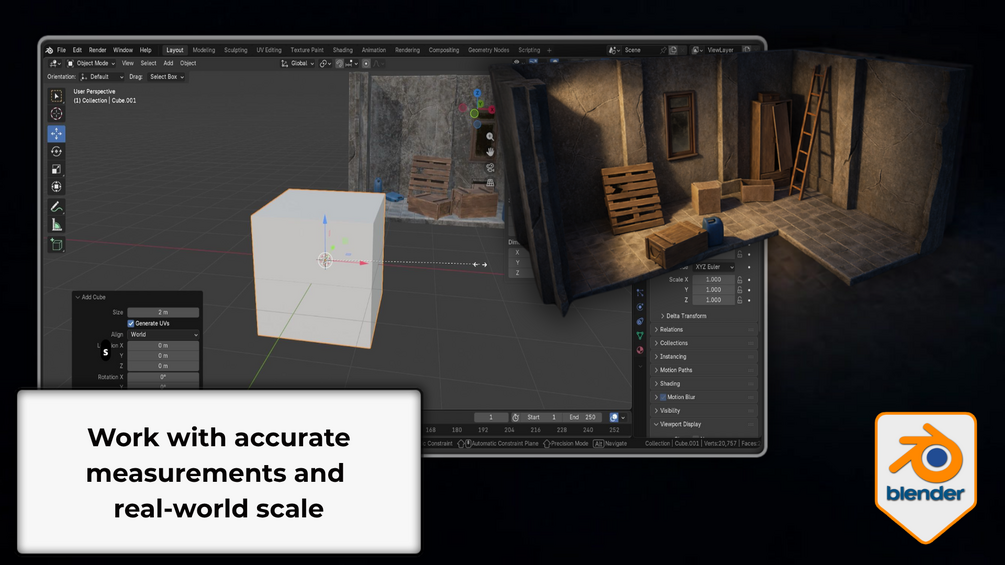Click the Location X field in Add Cube

coord(163,345)
